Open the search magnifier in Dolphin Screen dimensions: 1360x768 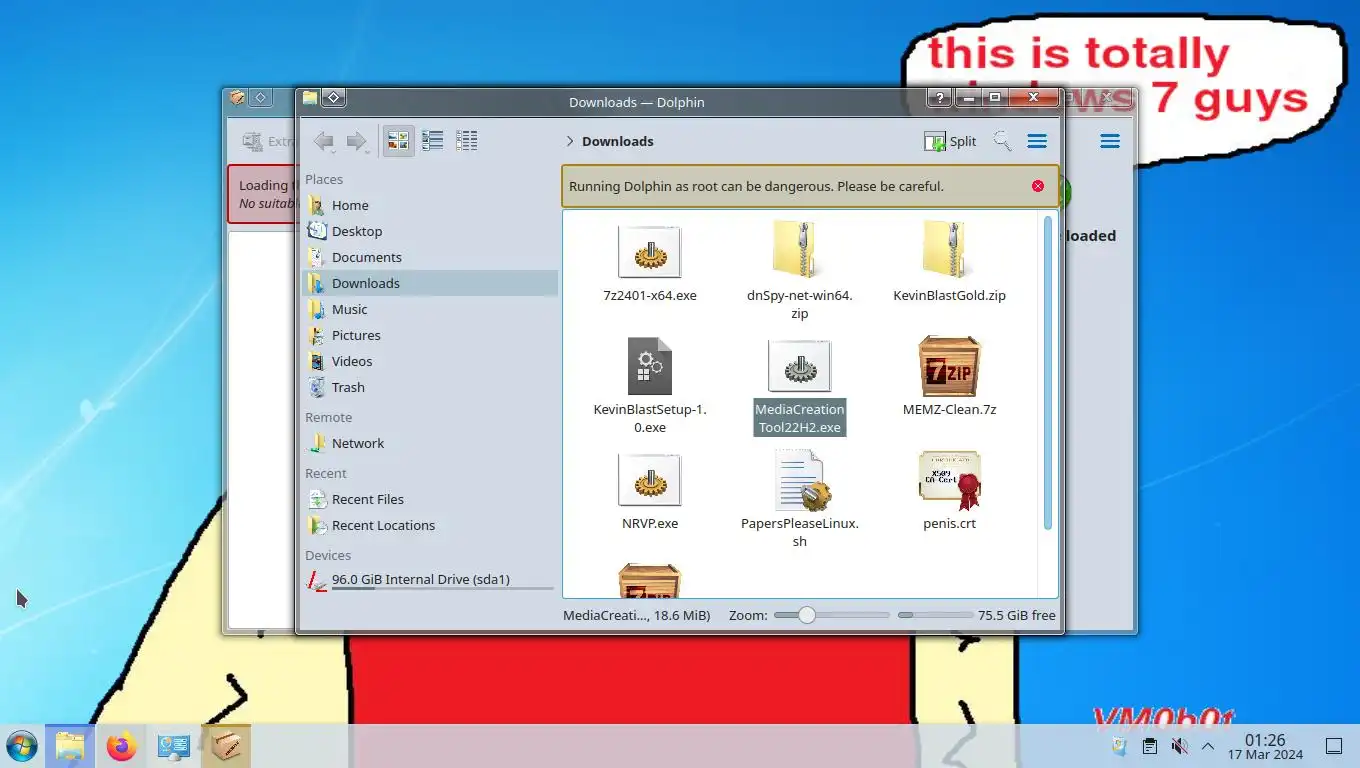1002,141
